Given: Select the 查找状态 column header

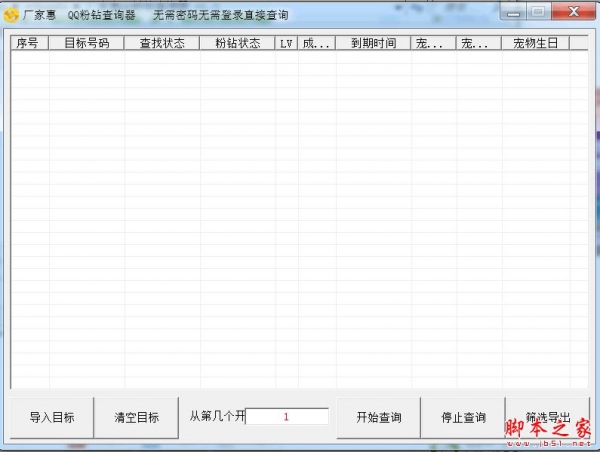Looking at the screenshot, I should click(162, 43).
